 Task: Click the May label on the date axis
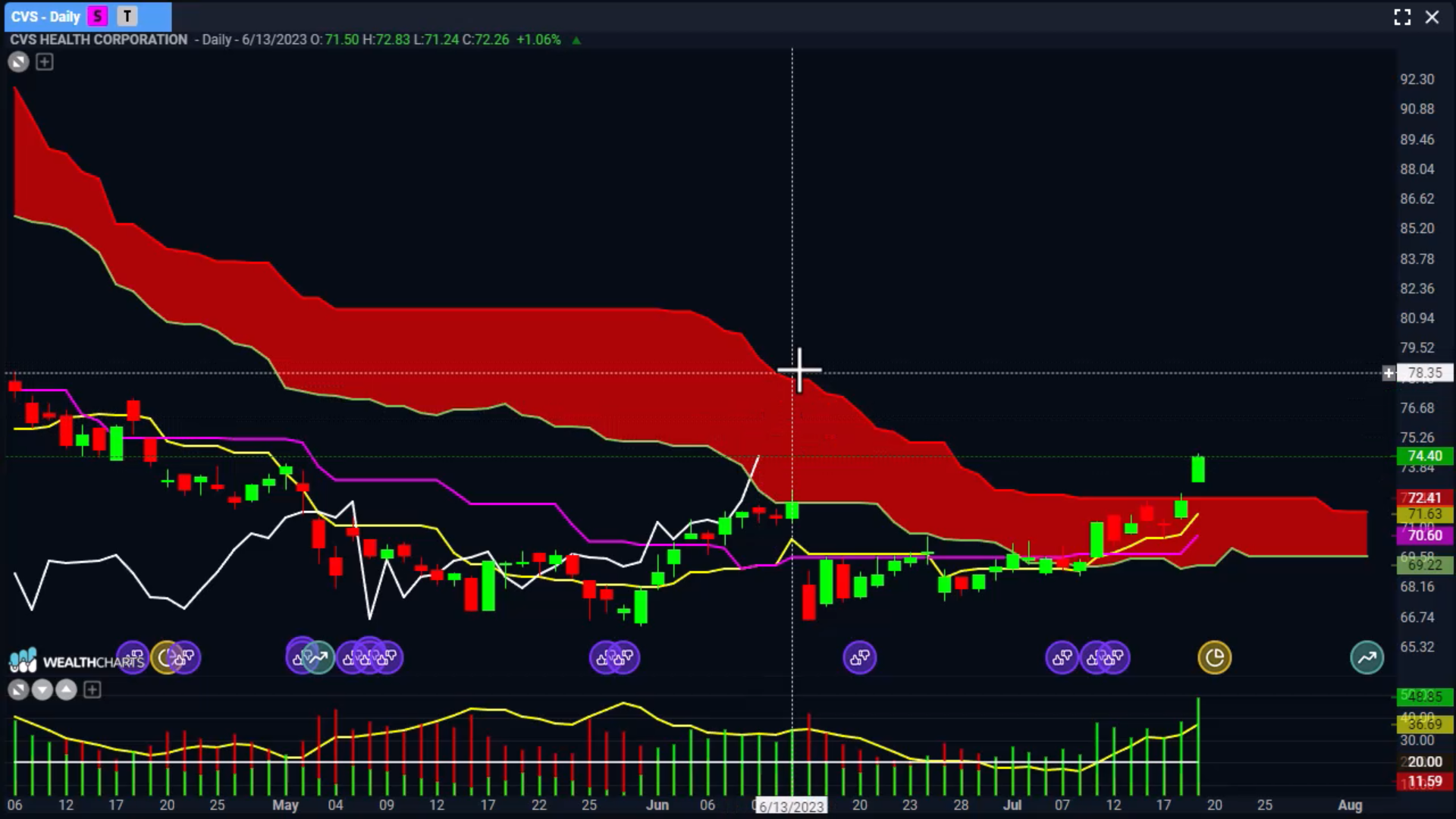point(285,805)
